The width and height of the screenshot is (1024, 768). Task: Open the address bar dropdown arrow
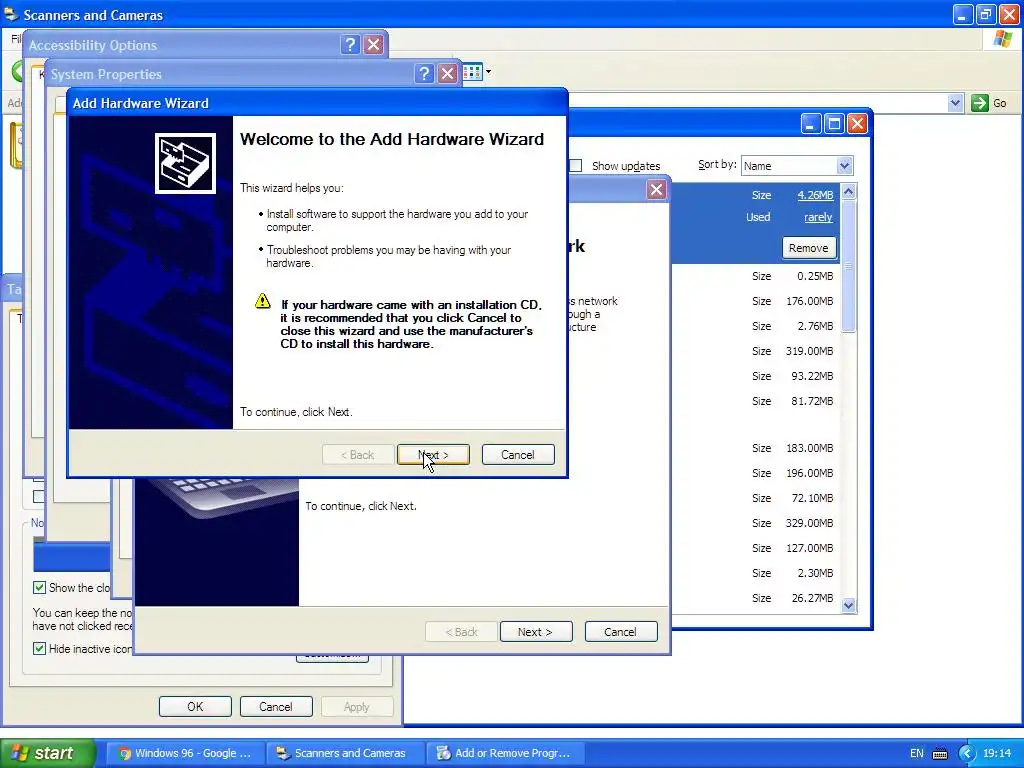(955, 103)
